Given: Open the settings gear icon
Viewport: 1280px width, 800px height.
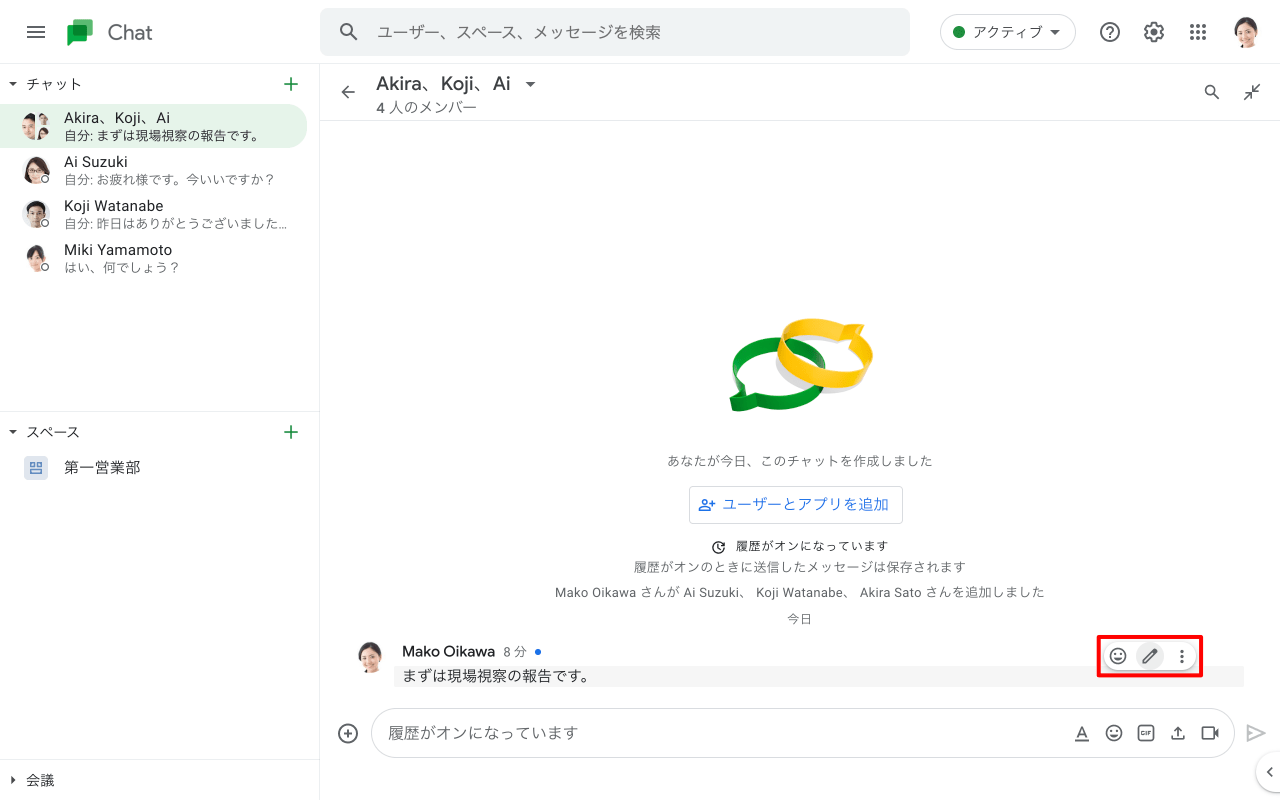Looking at the screenshot, I should [1154, 32].
